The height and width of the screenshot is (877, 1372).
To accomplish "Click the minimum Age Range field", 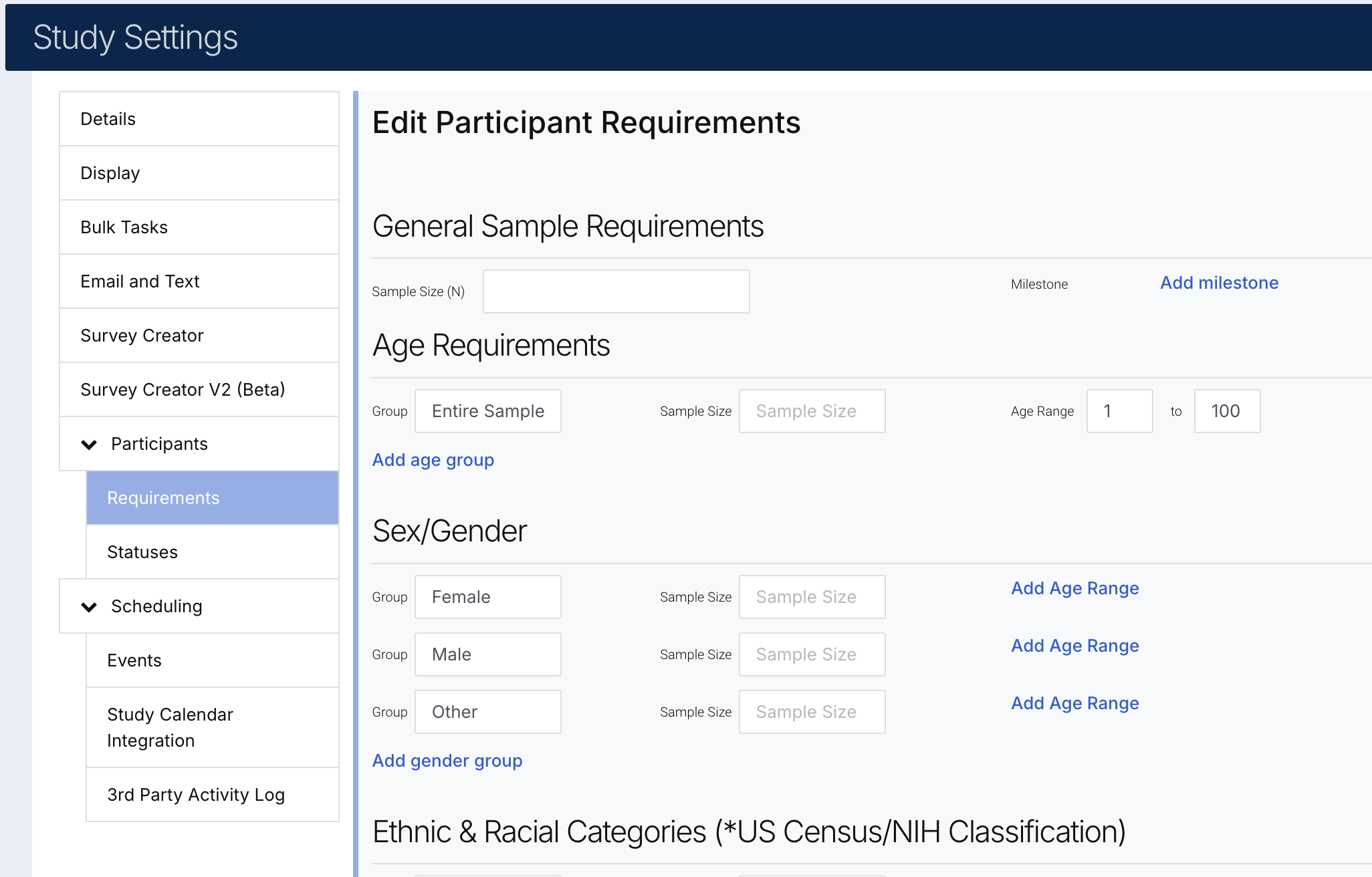I will [1119, 411].
